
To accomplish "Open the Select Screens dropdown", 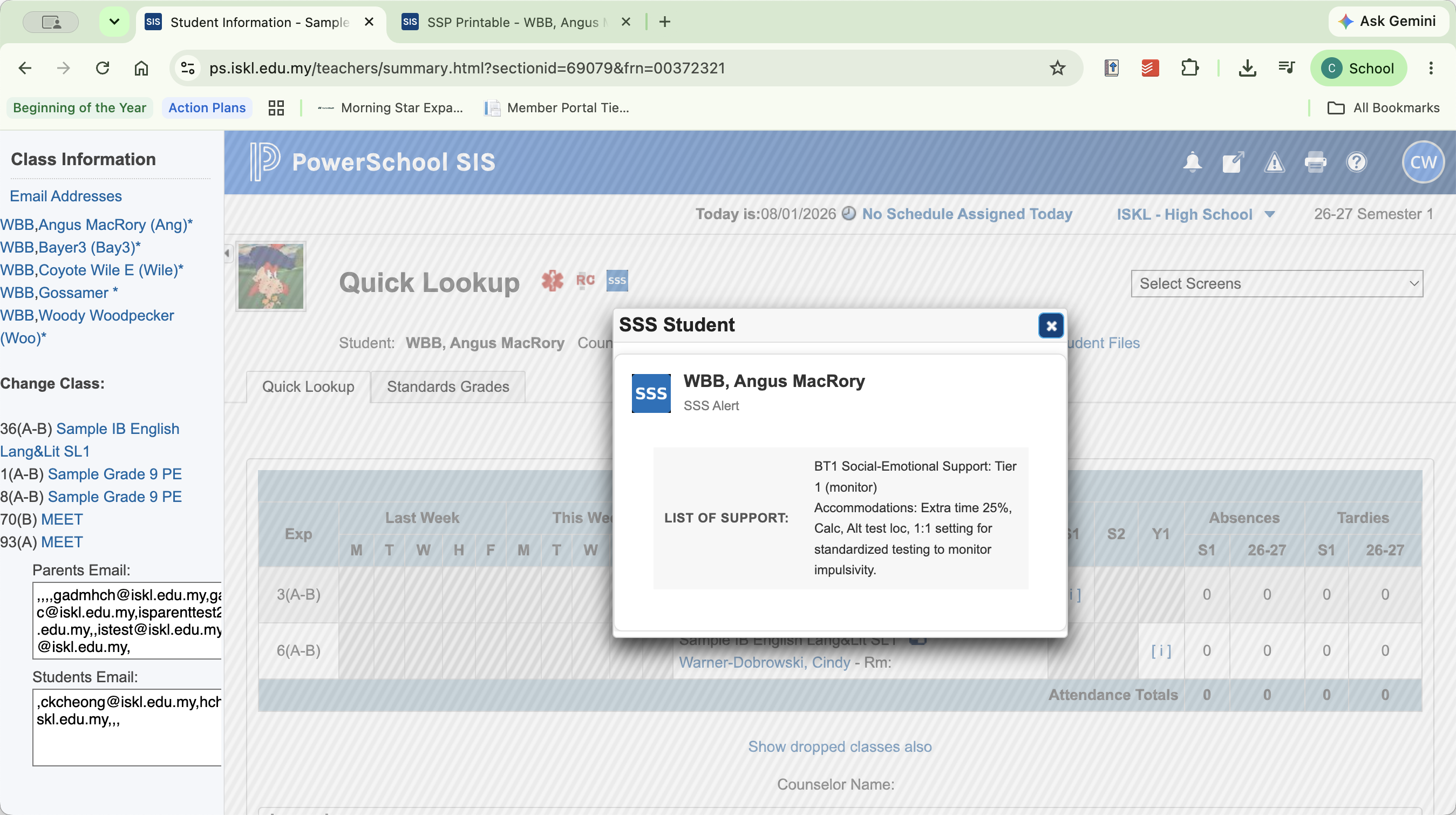I will click(1276, 283).
